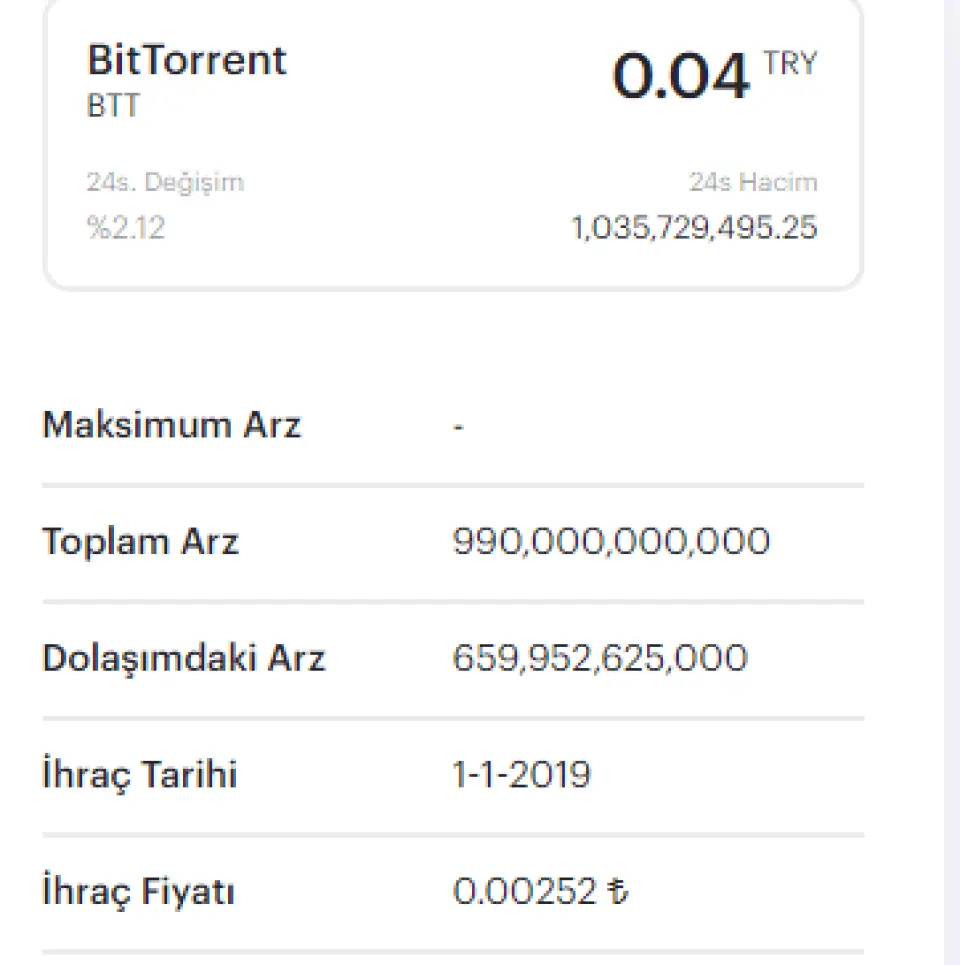Image resolution: width=960 pixels, height=965 pixels.
Task: Select the 990,000,000,000 total supply value
Action: pos(611,542)
